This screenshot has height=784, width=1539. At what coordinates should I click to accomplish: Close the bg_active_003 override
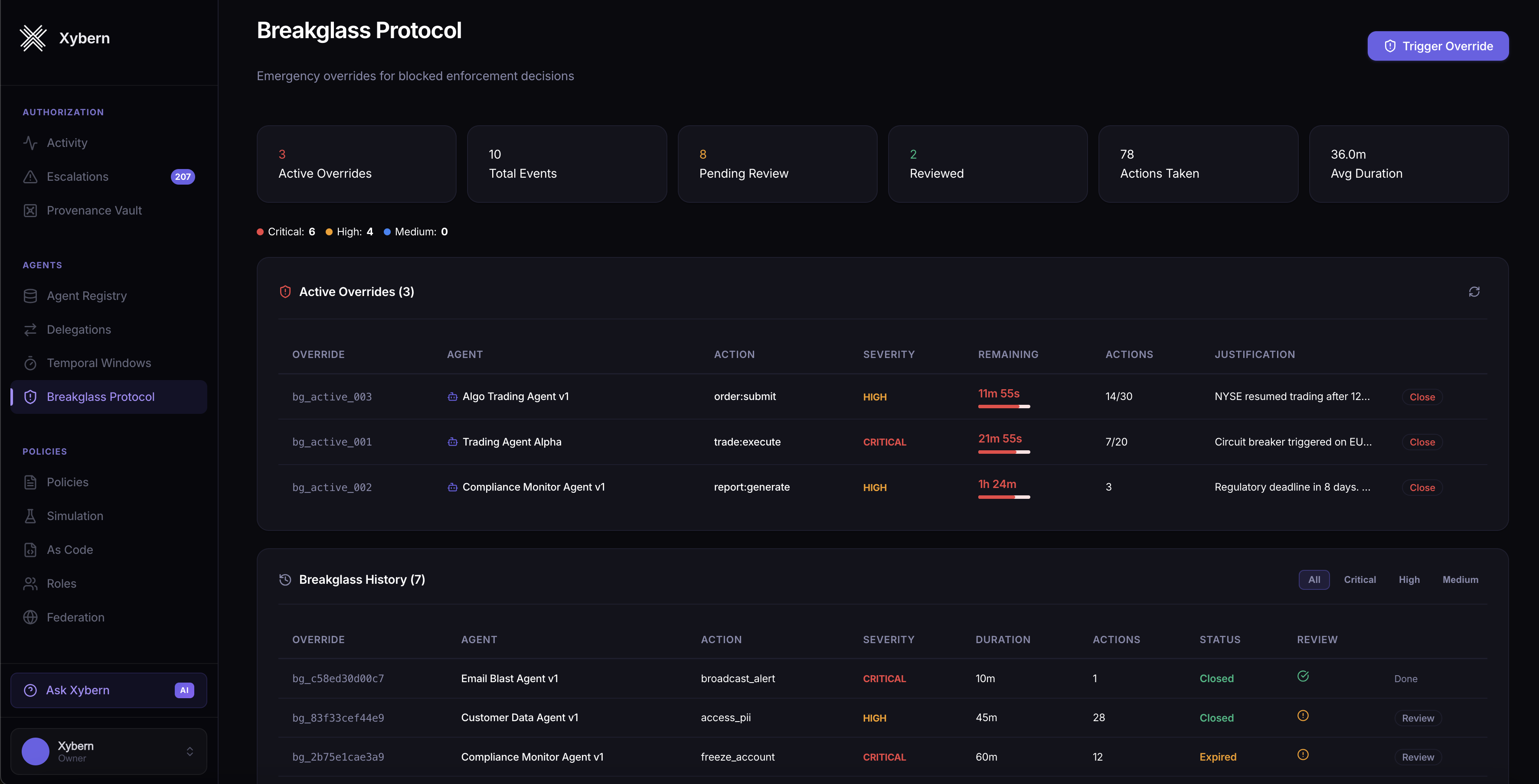click(1422, 397)
